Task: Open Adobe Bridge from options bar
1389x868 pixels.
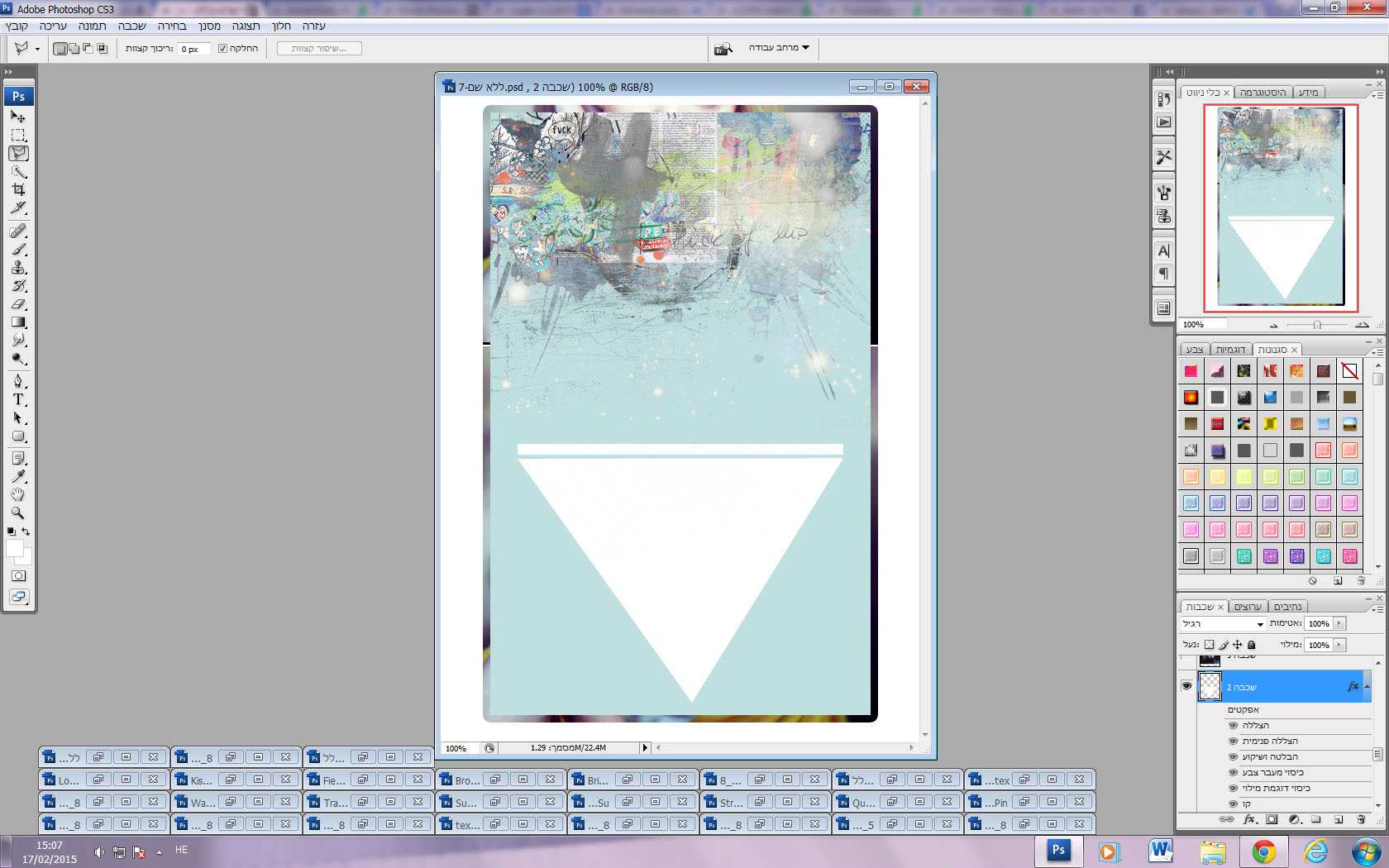Action: pos(723,49)
